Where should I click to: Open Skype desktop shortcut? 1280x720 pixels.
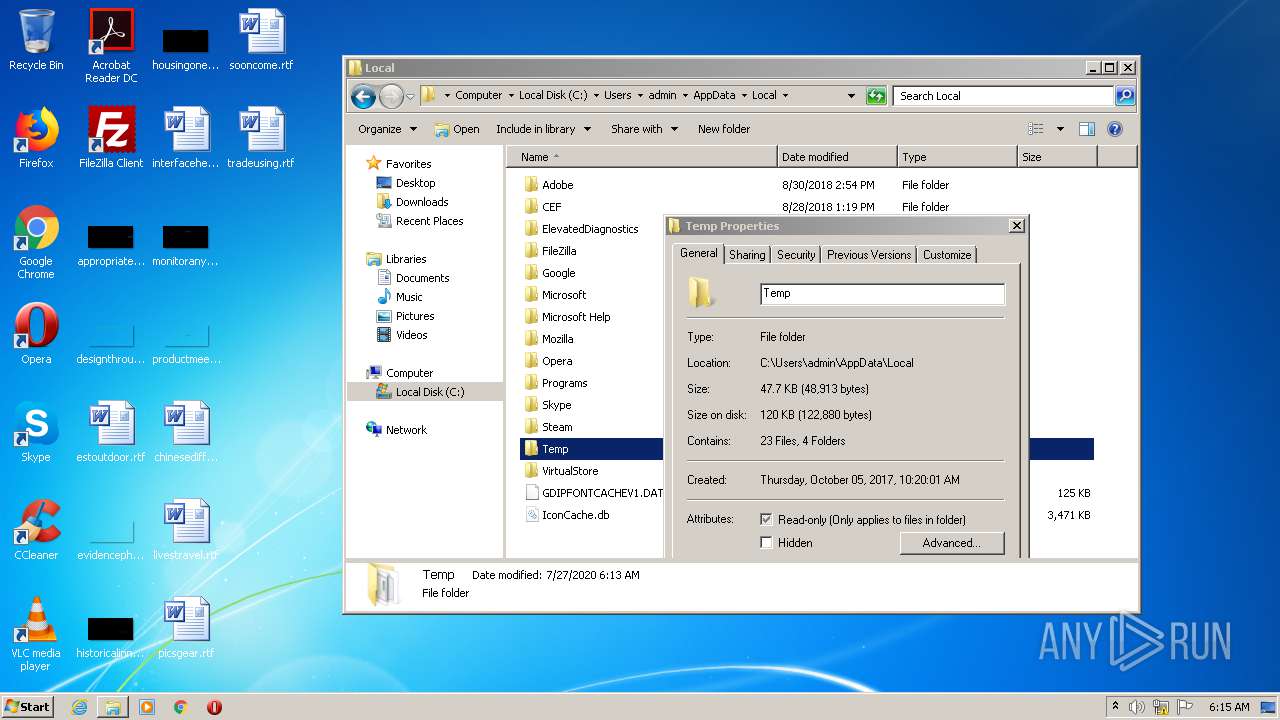(36, 432)
